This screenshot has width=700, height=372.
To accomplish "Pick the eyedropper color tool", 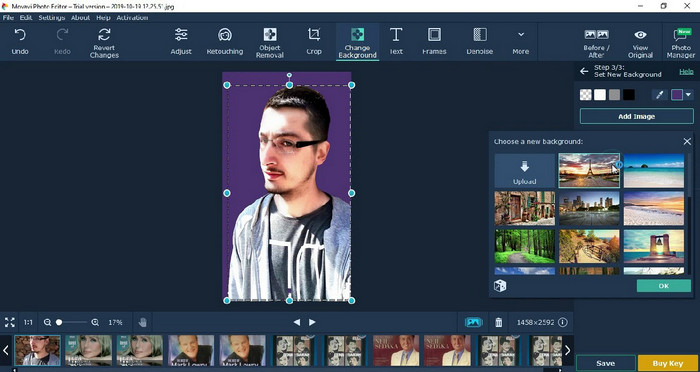I will tap(659, 95).
